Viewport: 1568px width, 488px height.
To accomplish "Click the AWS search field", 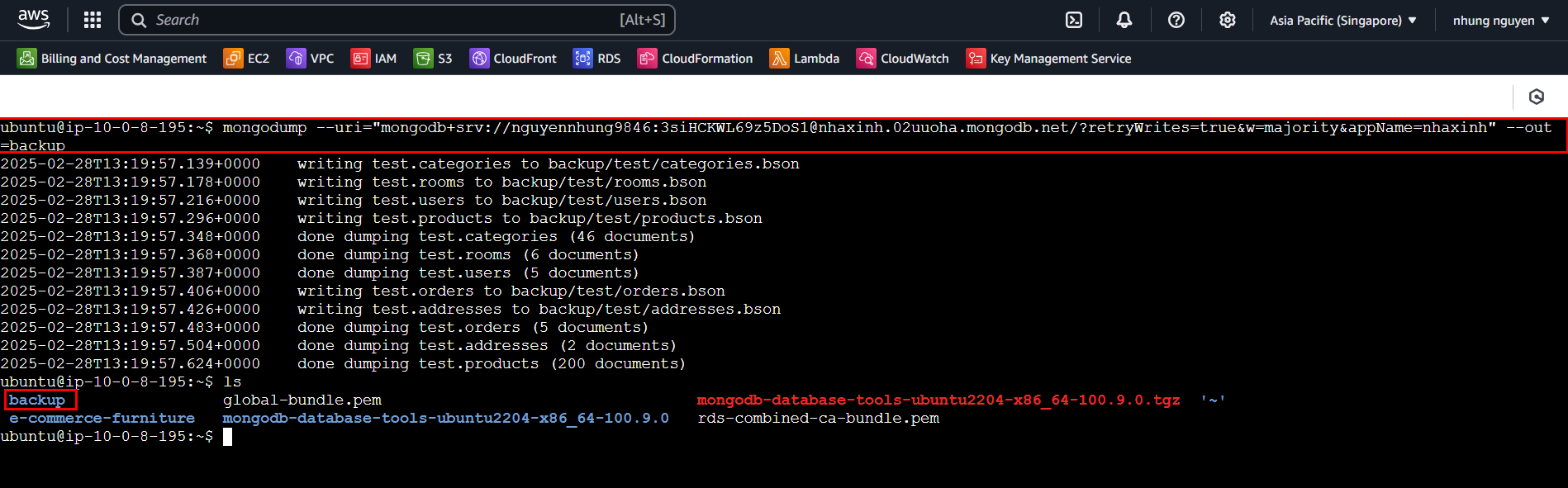I will (x=397, y=20).
